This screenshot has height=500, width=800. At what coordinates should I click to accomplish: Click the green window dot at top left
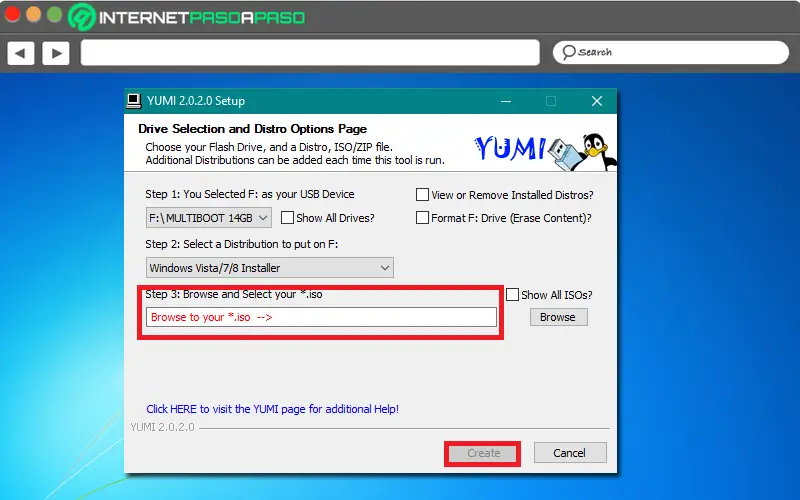point(55,14)
